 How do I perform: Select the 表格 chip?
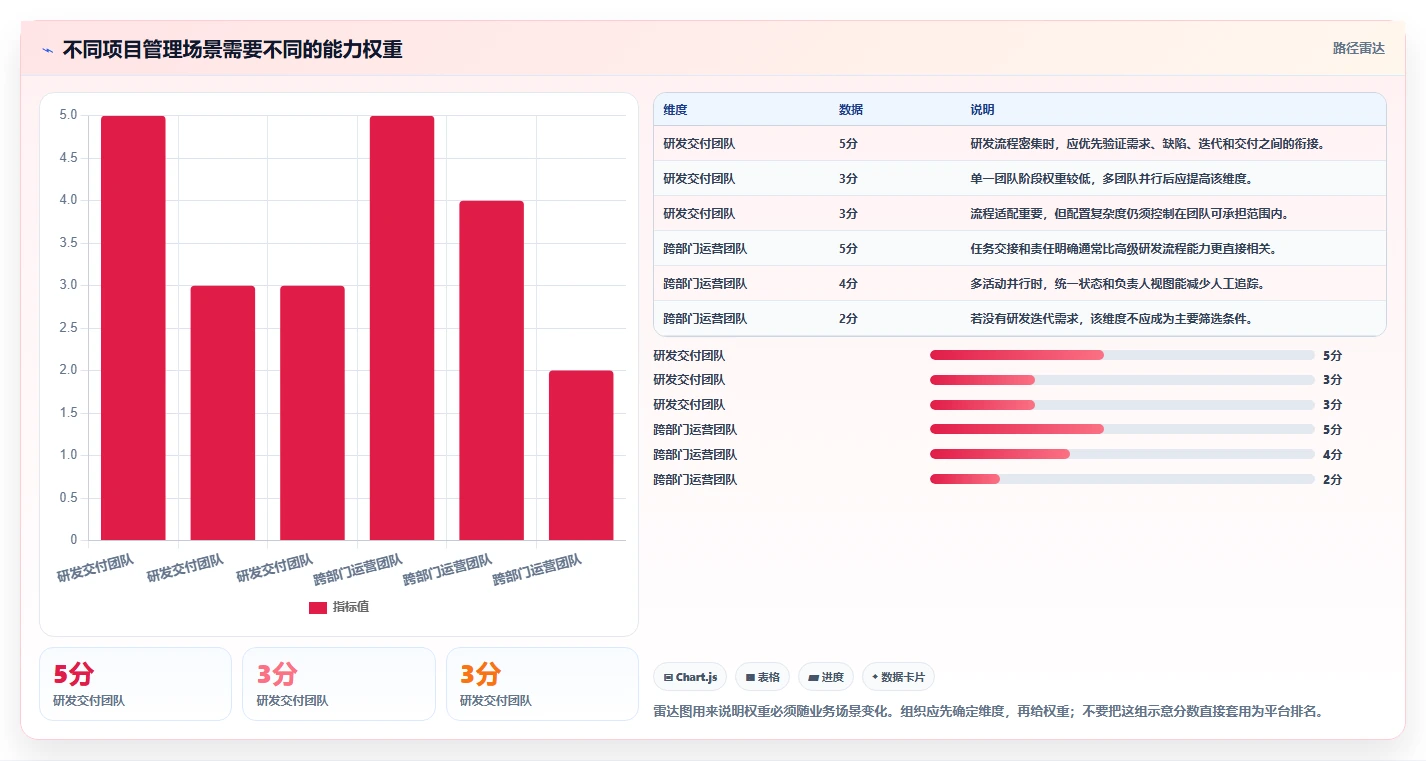(762, 677)
